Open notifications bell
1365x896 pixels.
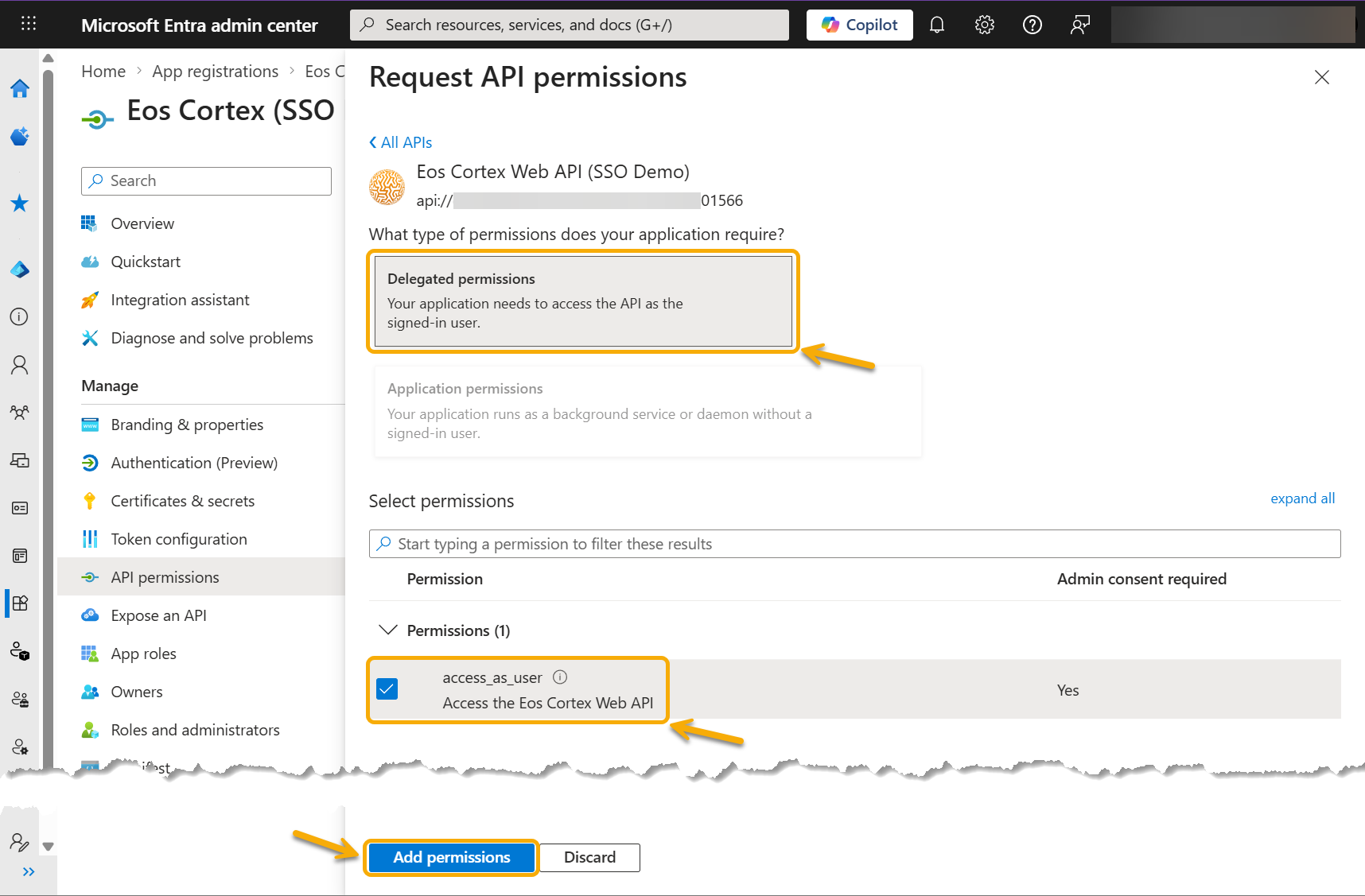[x=937, y=25]
